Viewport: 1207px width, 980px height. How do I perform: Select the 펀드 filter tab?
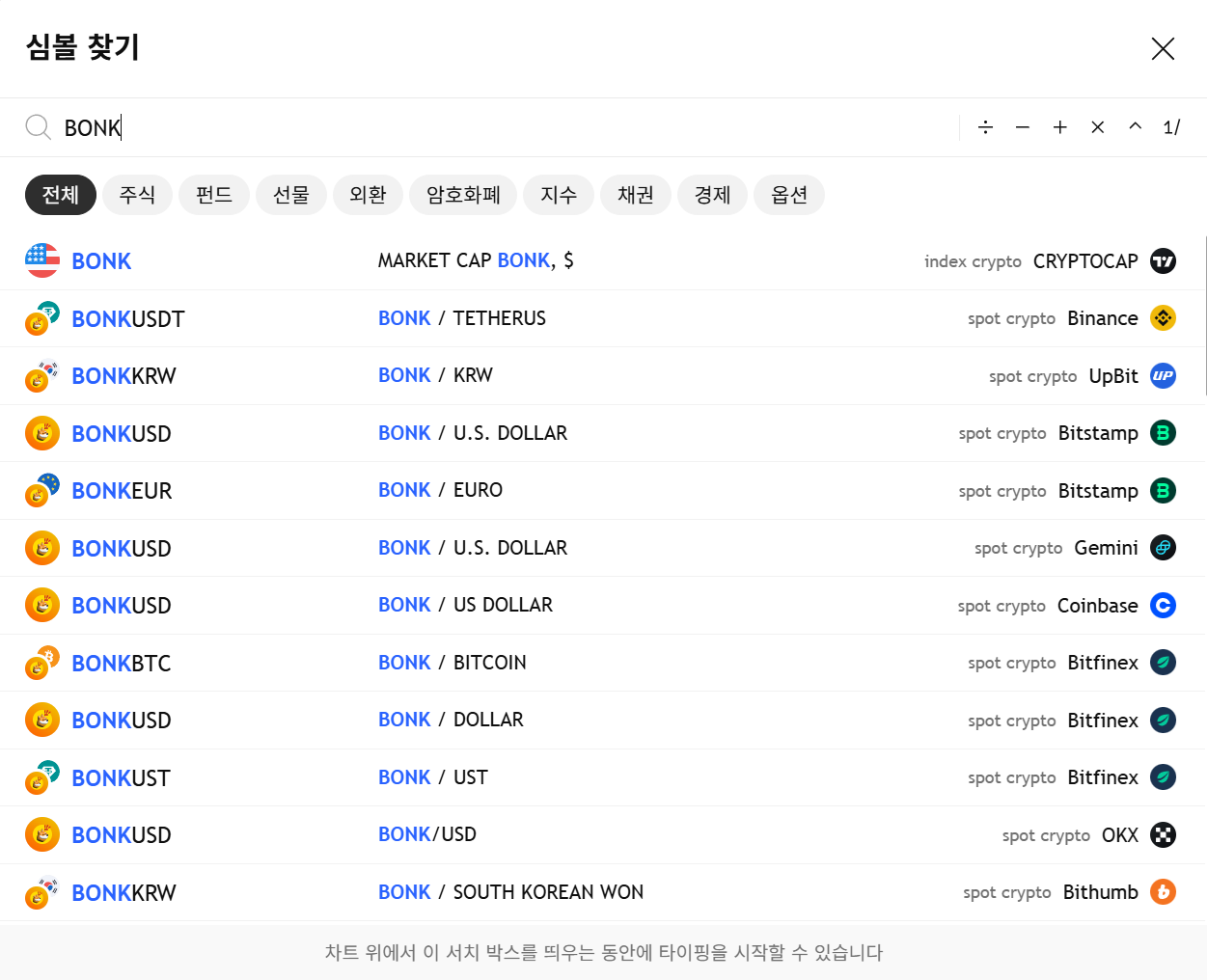click(214, 195)
